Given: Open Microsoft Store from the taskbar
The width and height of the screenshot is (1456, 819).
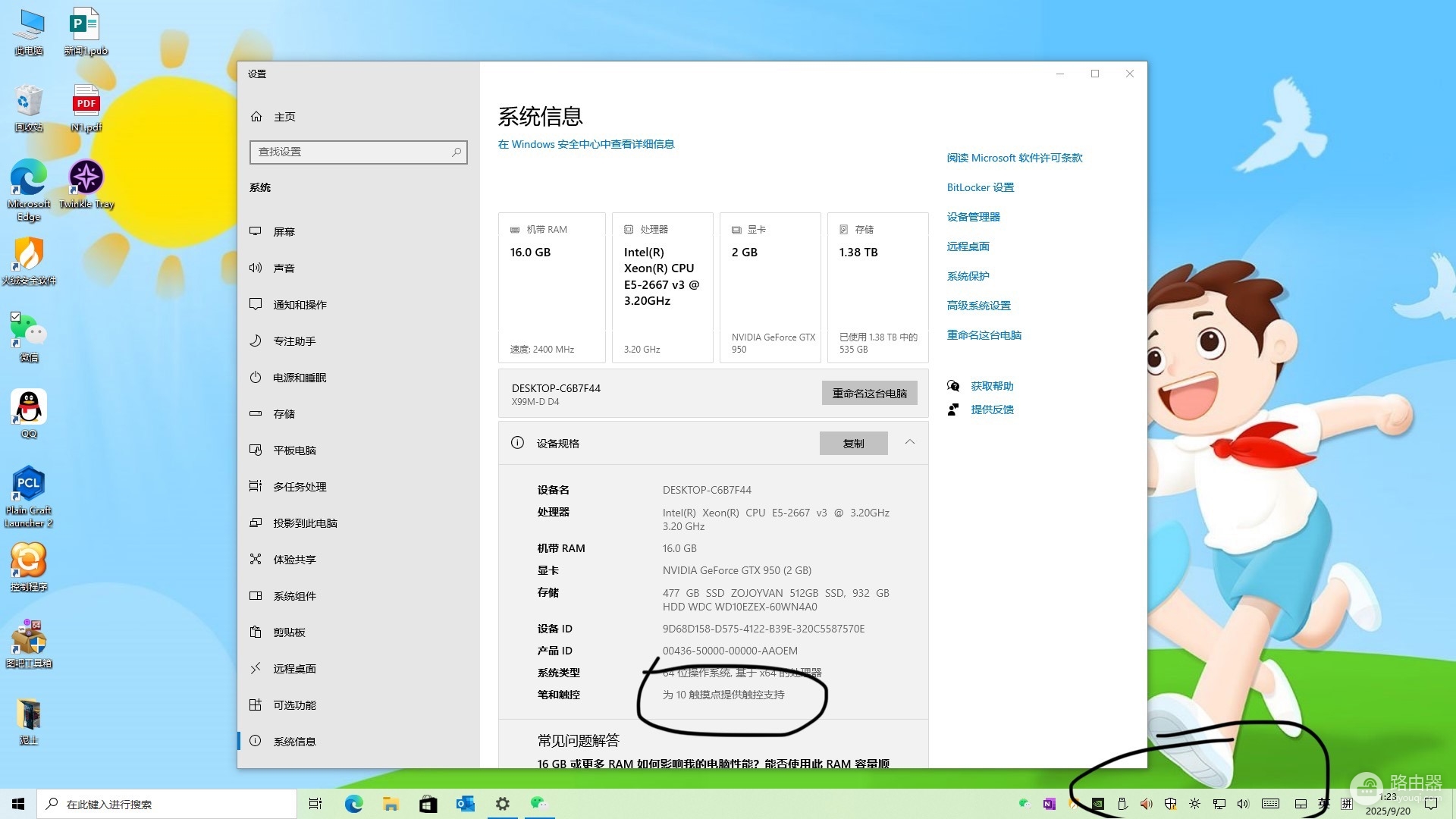Looking at the screenshot, I should click(428, 804).
